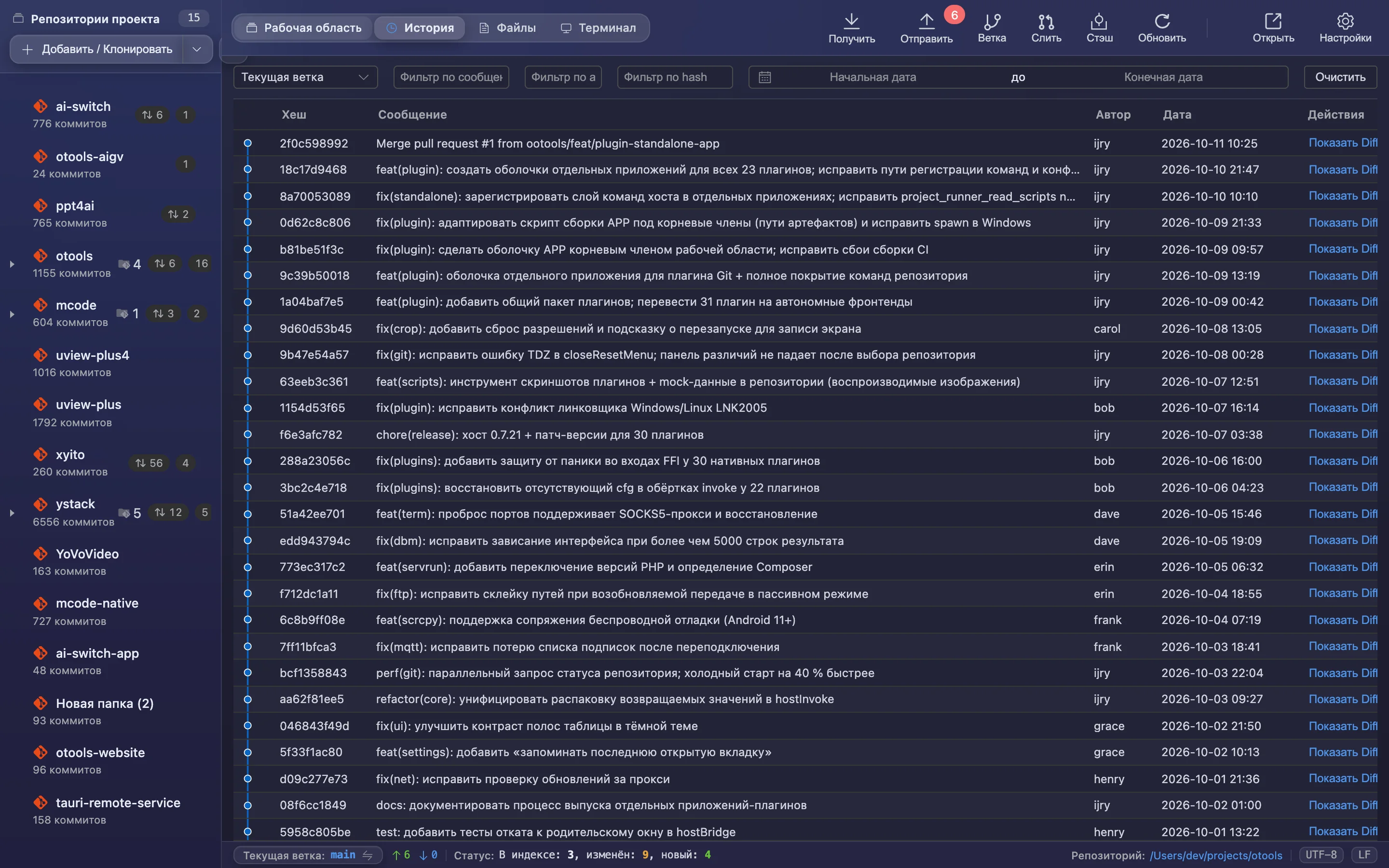Click the calendar icon in date filter
1389x868 pixels.
764,77
